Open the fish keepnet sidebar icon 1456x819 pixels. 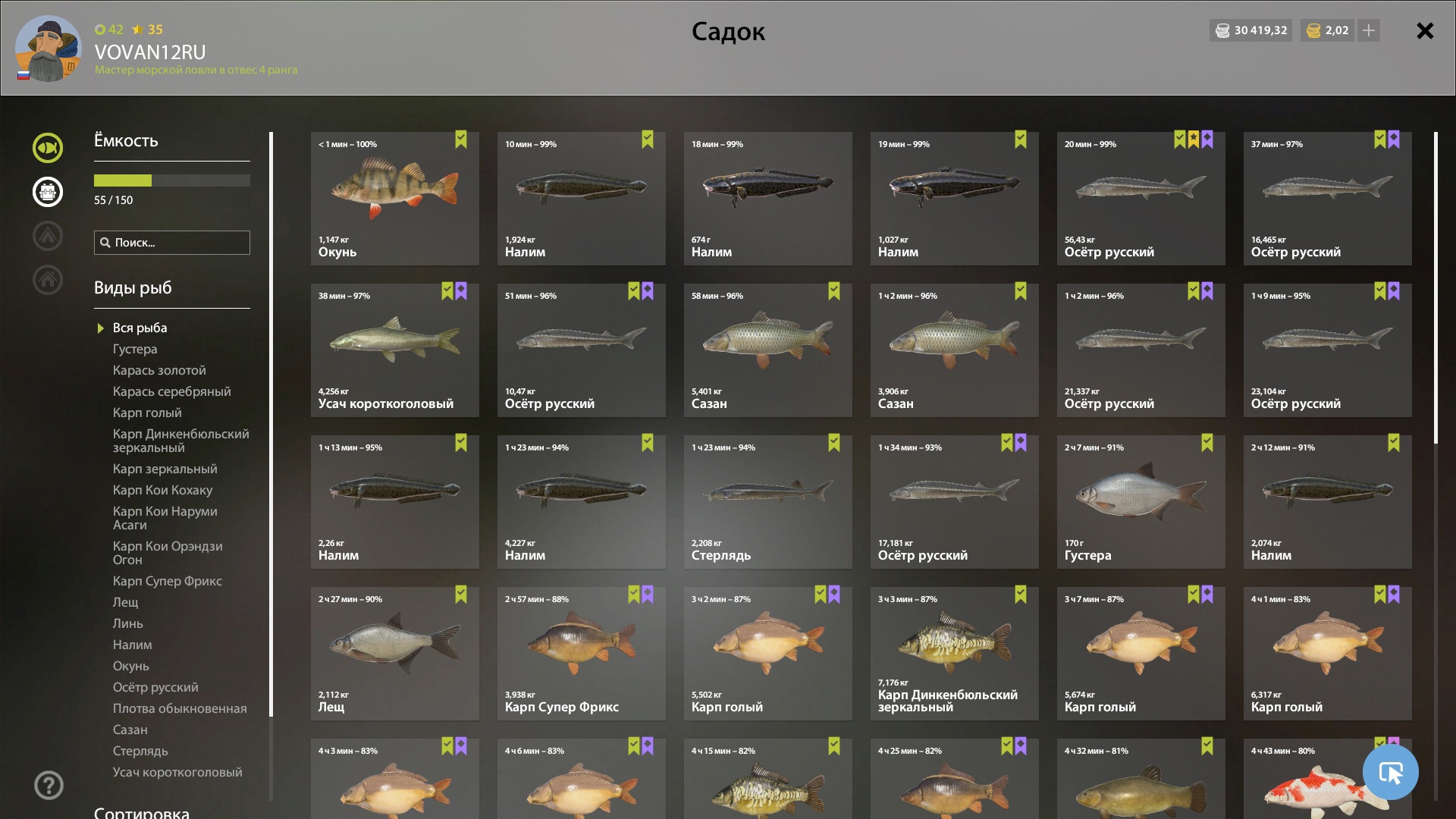coord(47,148)
